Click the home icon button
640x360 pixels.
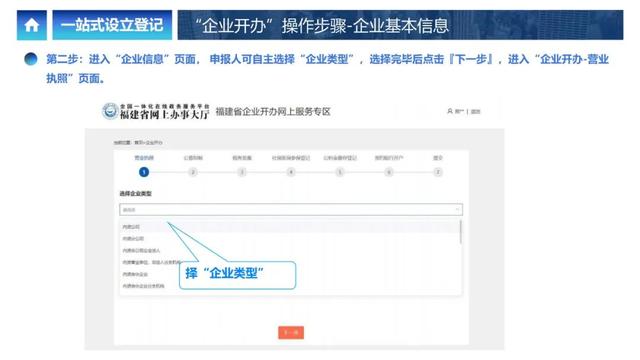click(31, 25)
